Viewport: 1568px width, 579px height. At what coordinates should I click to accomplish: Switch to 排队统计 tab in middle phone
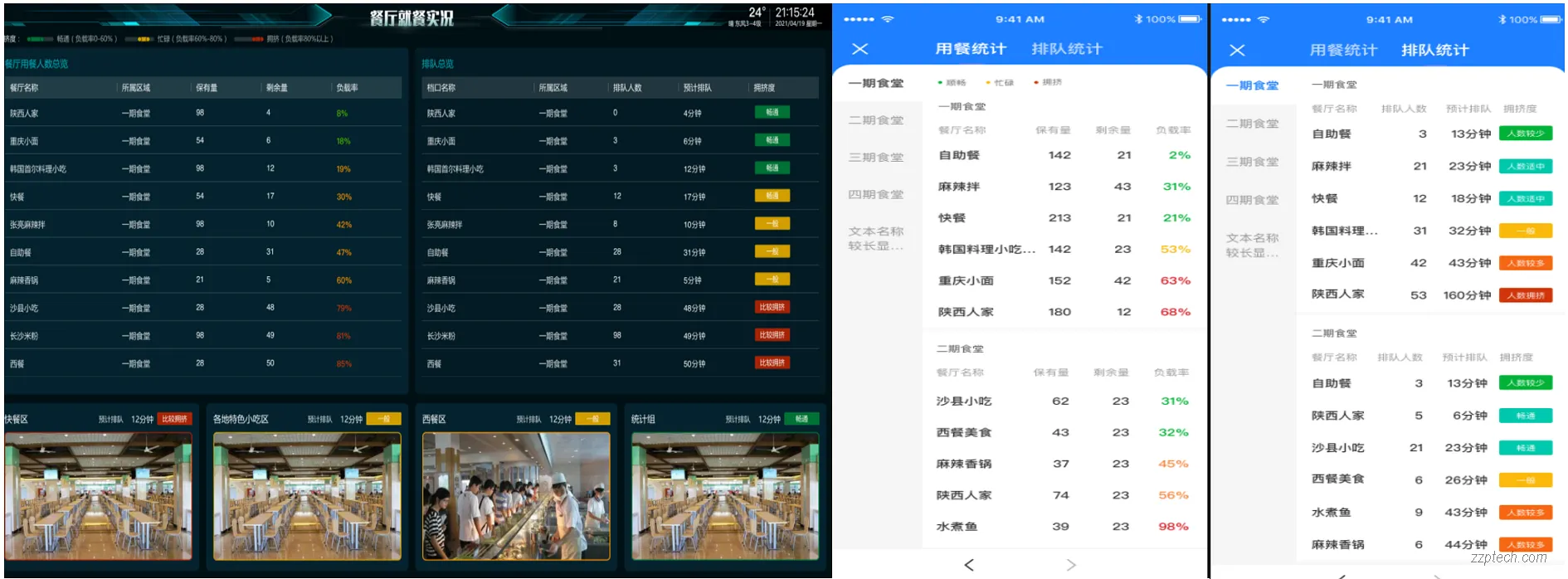tap(1067, 49)
